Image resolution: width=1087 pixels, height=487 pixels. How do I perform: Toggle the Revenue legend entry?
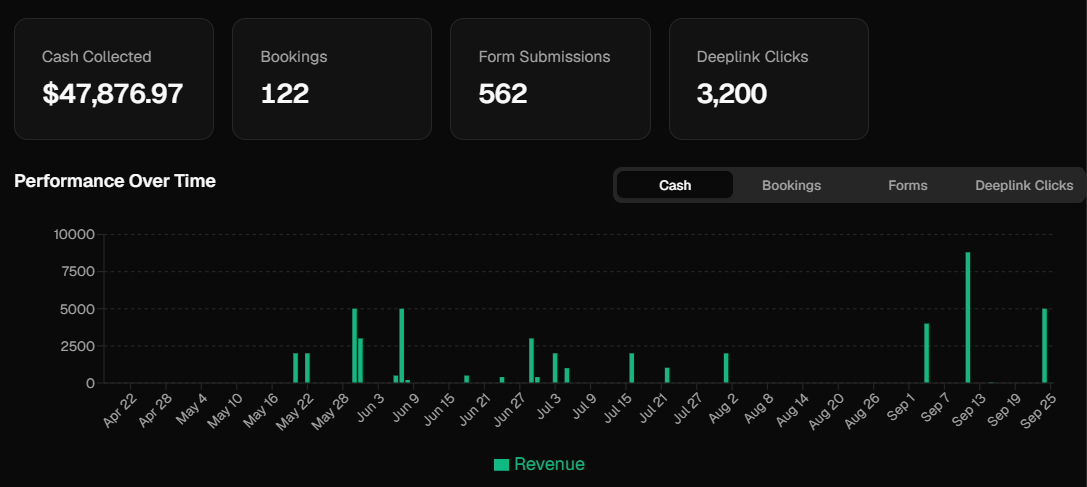(x=539, y=464)
